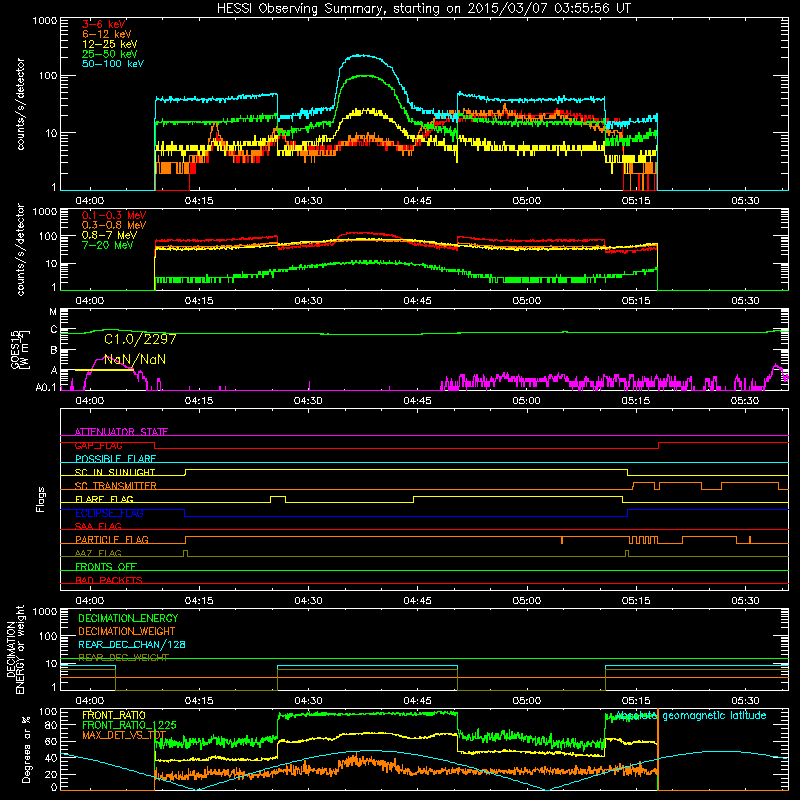Click the 0.3-0.8 MeV legend entry

(114, 225)
